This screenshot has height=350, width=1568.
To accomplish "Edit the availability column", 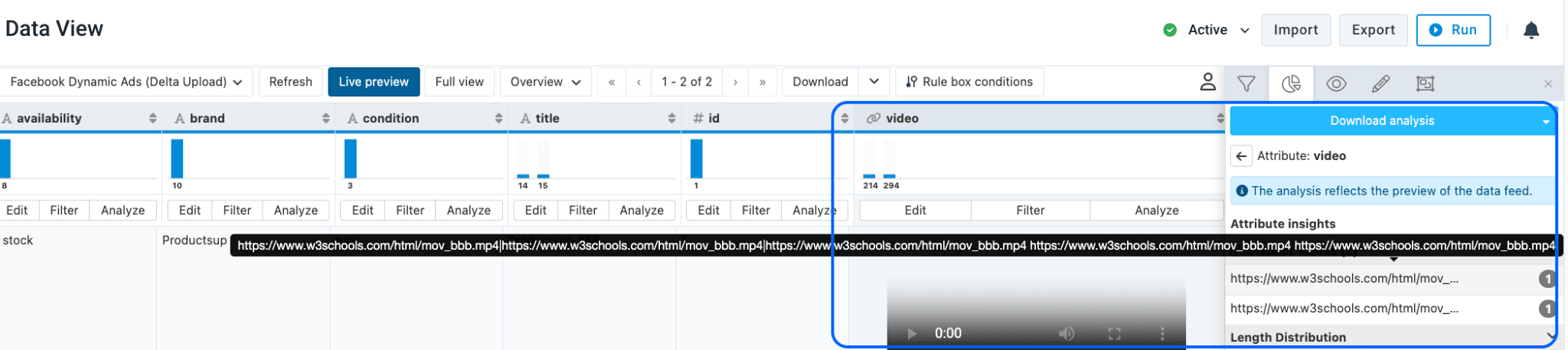I will (17, 211).
